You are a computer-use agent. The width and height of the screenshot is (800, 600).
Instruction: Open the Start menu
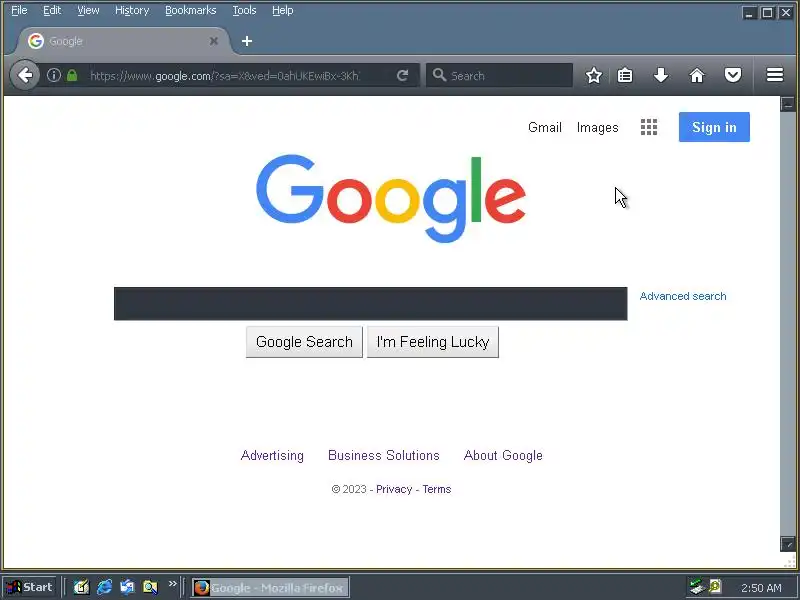click(30, 587)
